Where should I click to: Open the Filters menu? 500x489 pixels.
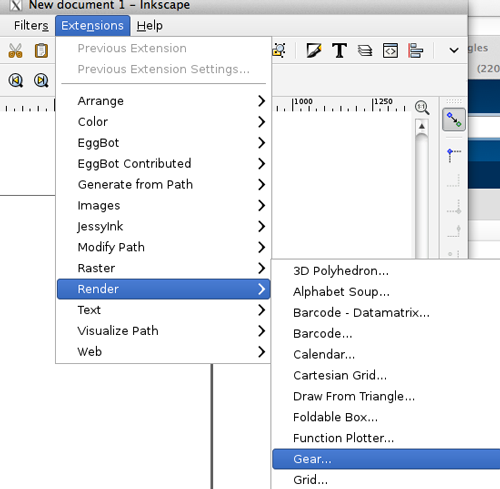(31, 26)
